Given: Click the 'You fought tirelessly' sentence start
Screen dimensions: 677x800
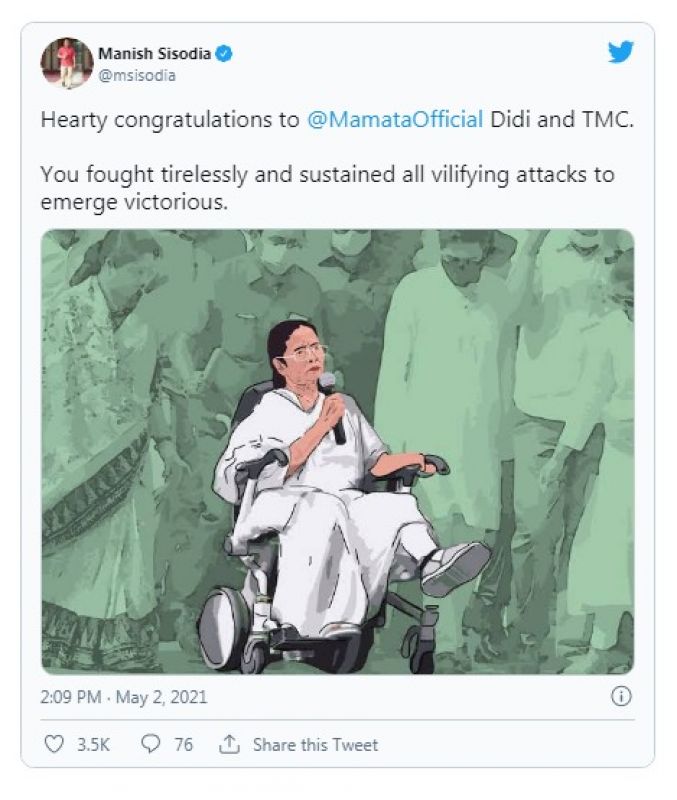Looking at the screenshot, I should click(140, 174).
